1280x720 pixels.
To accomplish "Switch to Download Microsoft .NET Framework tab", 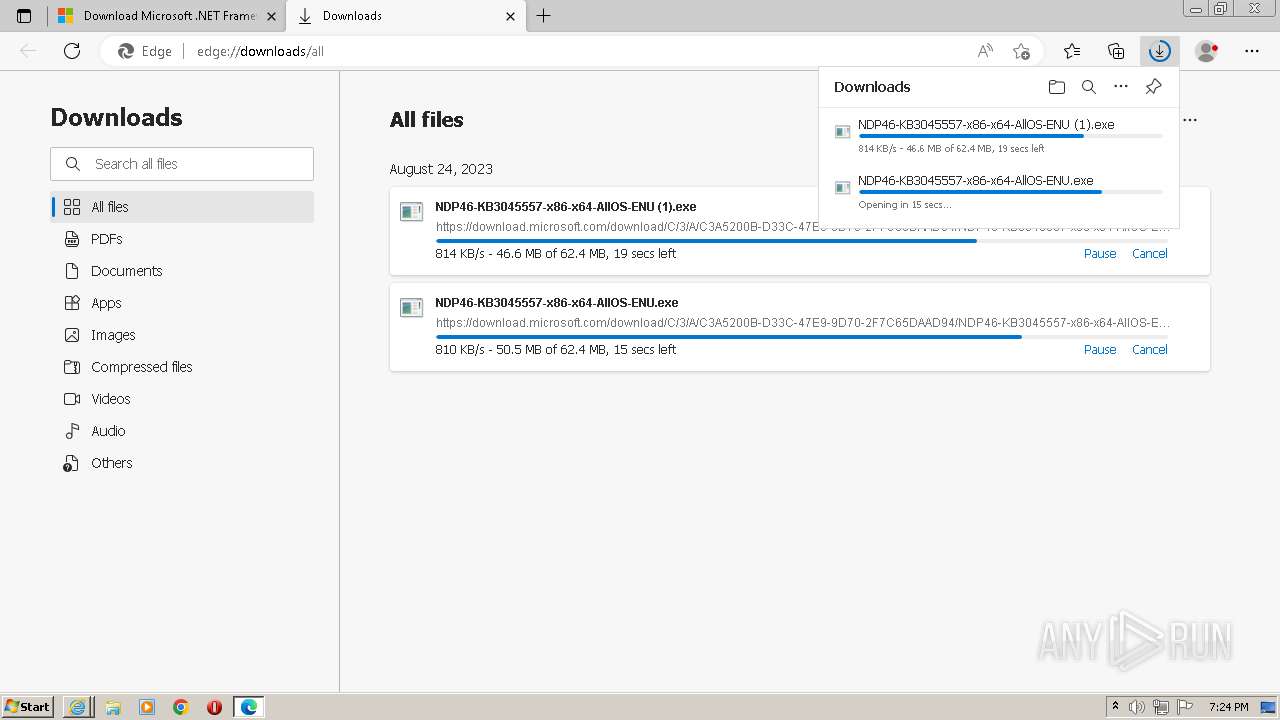I will [167, 16].
